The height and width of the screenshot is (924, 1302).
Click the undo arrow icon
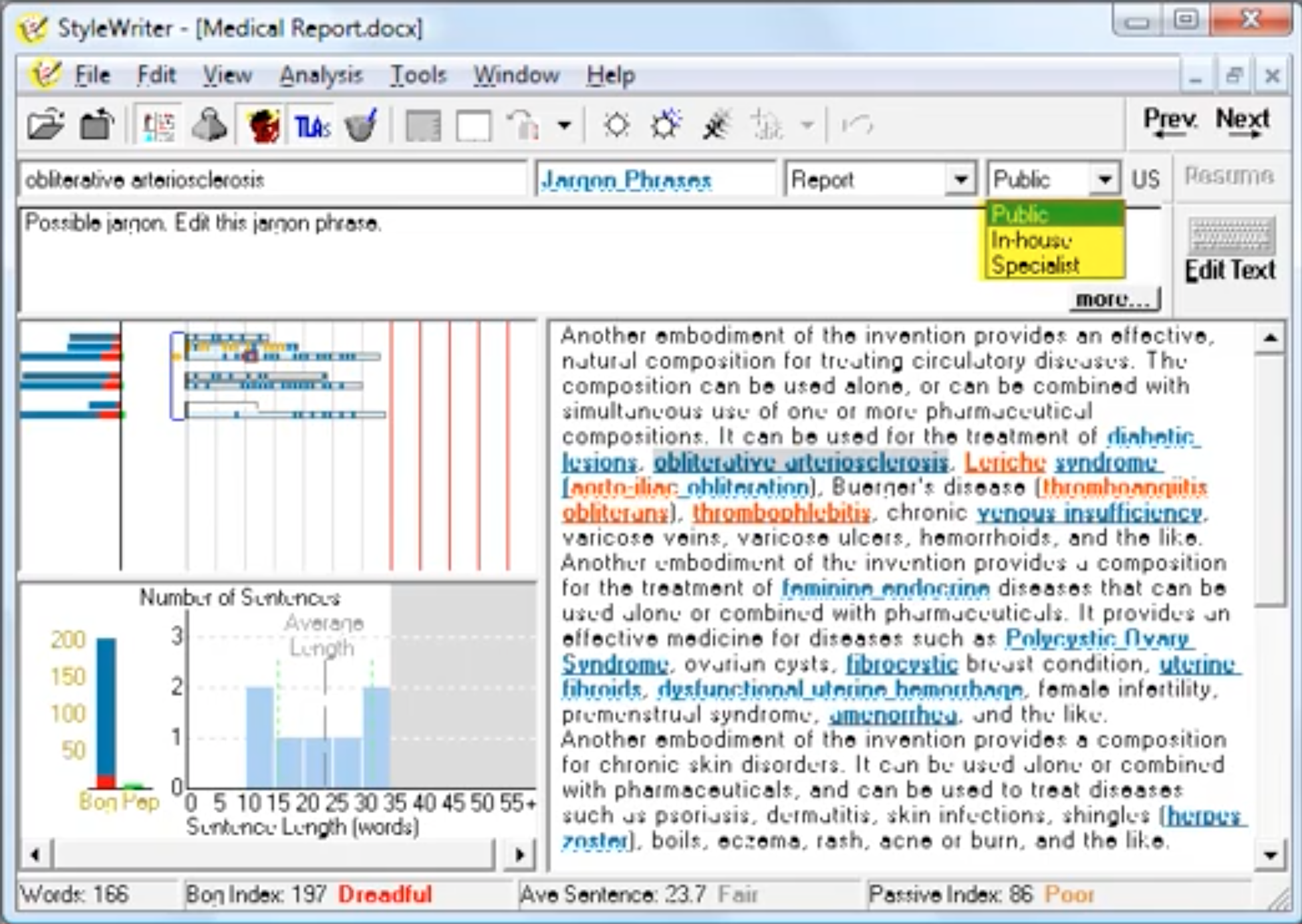tap(857, 124)
